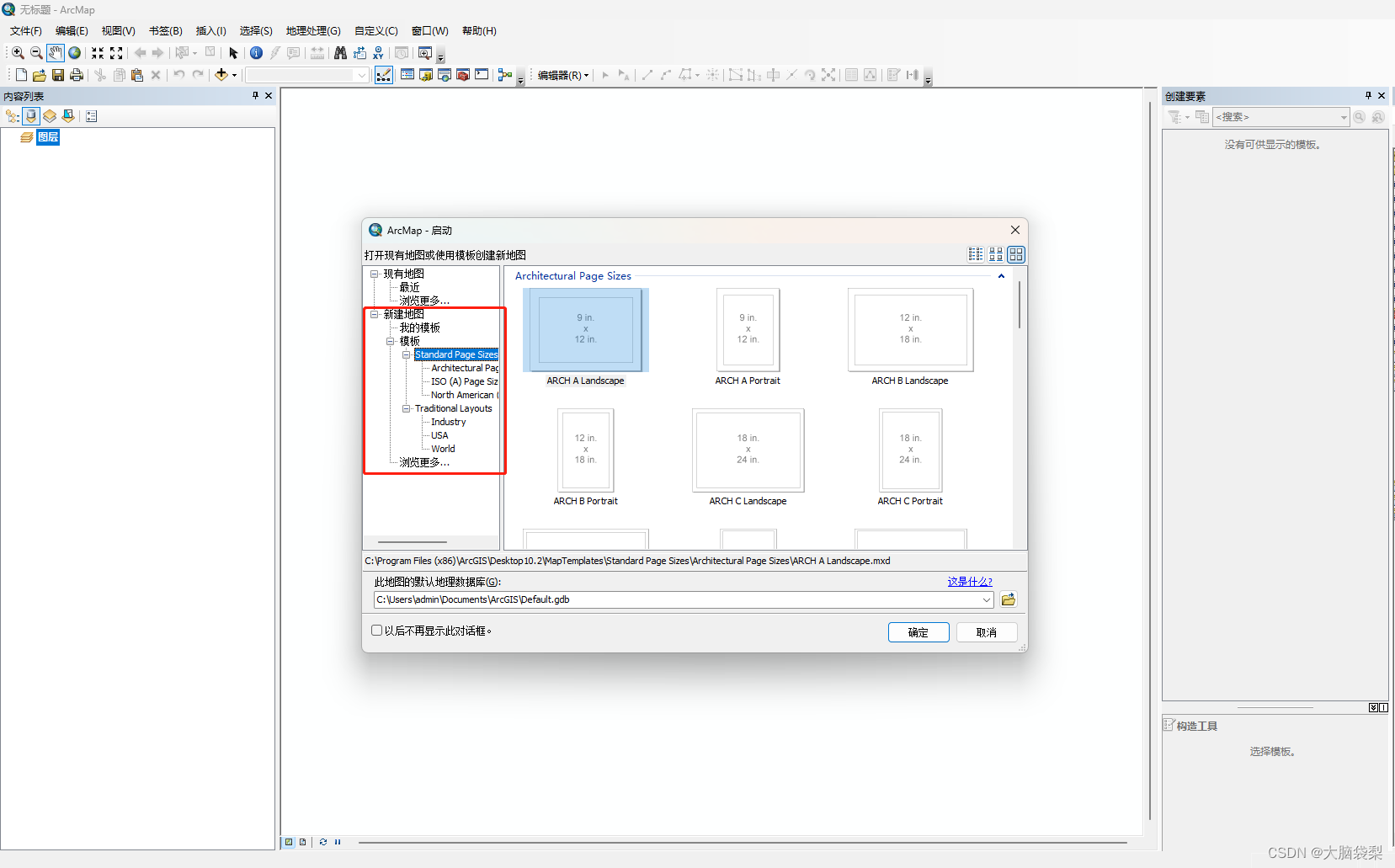Screen dimensions: 1395x868
Task: Open the map scale combo box
Action: coord(307,75)
